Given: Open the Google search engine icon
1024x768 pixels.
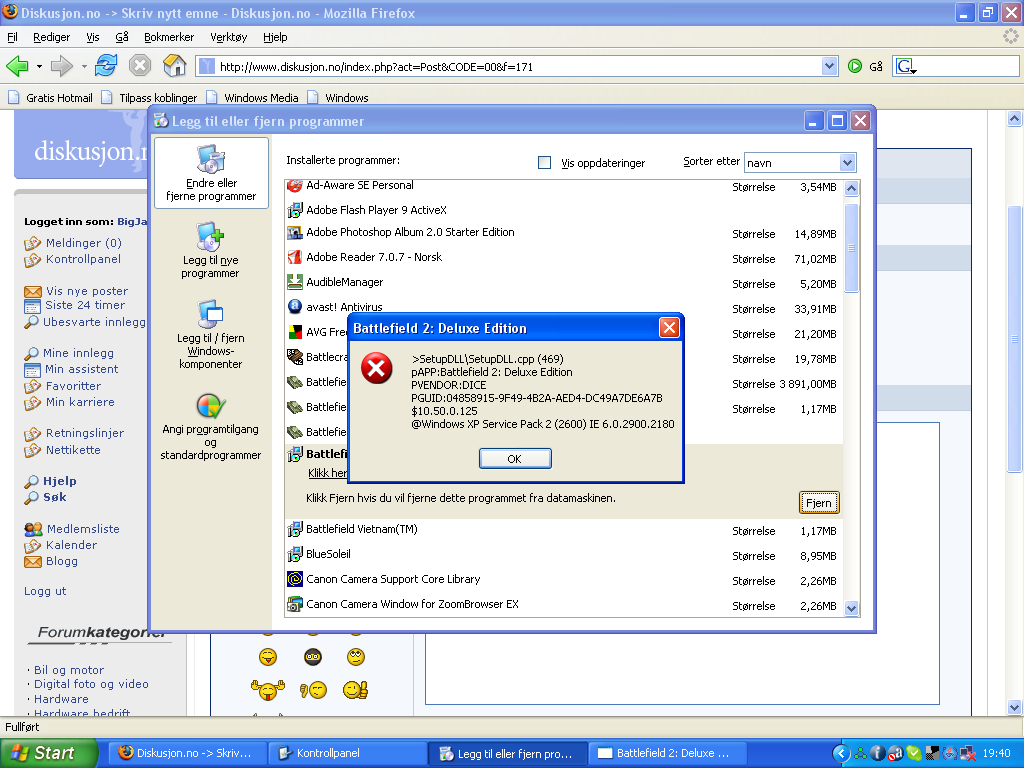Looking at the screenshot, I should pyautogui.click(x=905, y=66).
